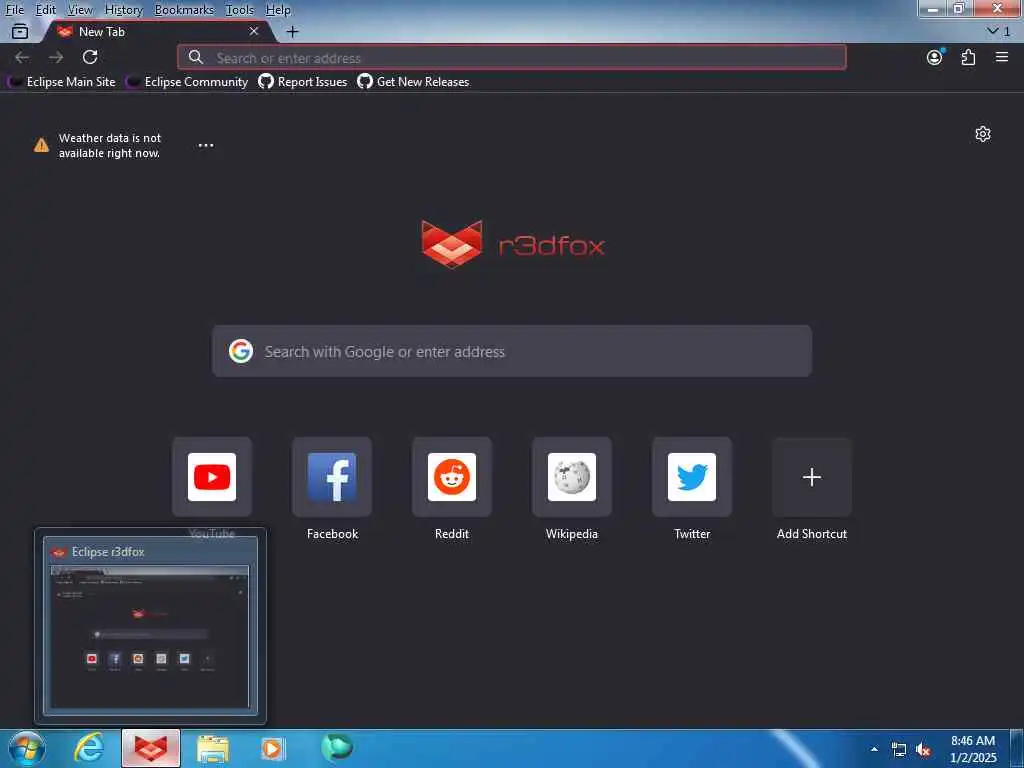Viewport: 1024px width, 768px height.
Task: Open the YouTube shortcut tile
Action: 212,477
